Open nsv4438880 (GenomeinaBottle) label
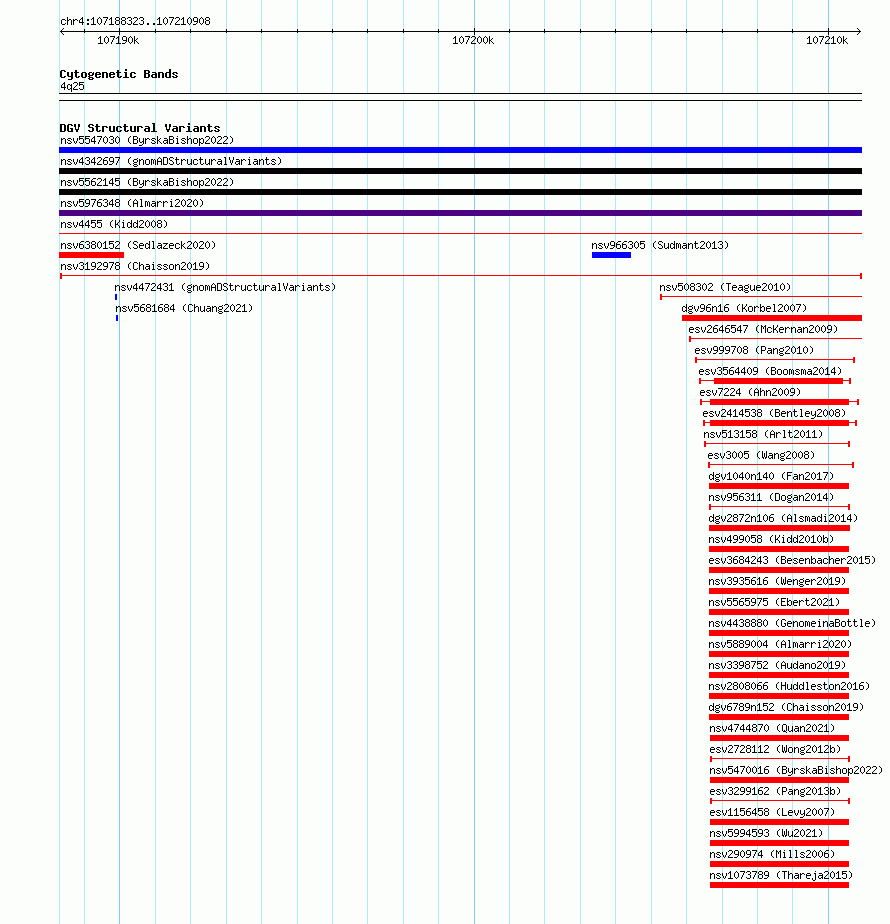 [x=792, y=623]
